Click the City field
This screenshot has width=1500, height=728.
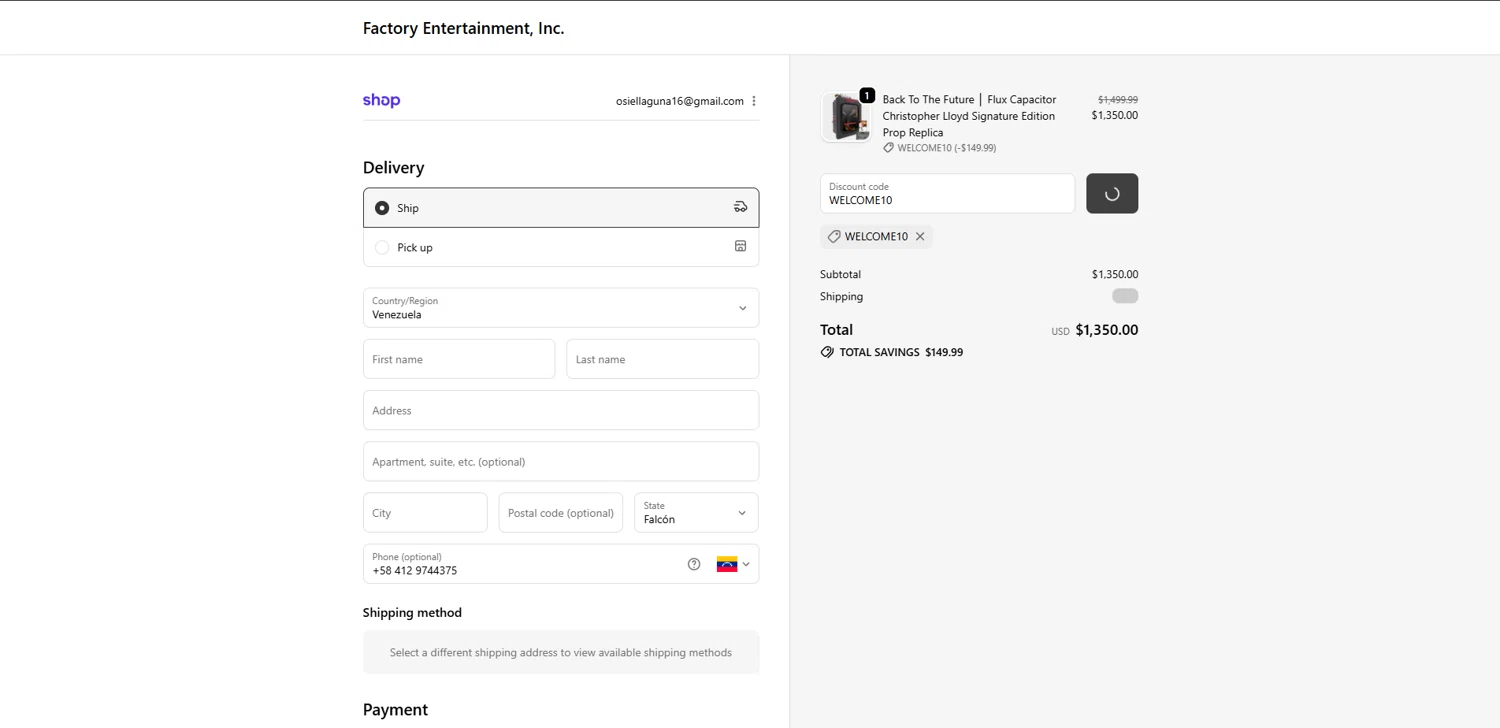(425, 513)
